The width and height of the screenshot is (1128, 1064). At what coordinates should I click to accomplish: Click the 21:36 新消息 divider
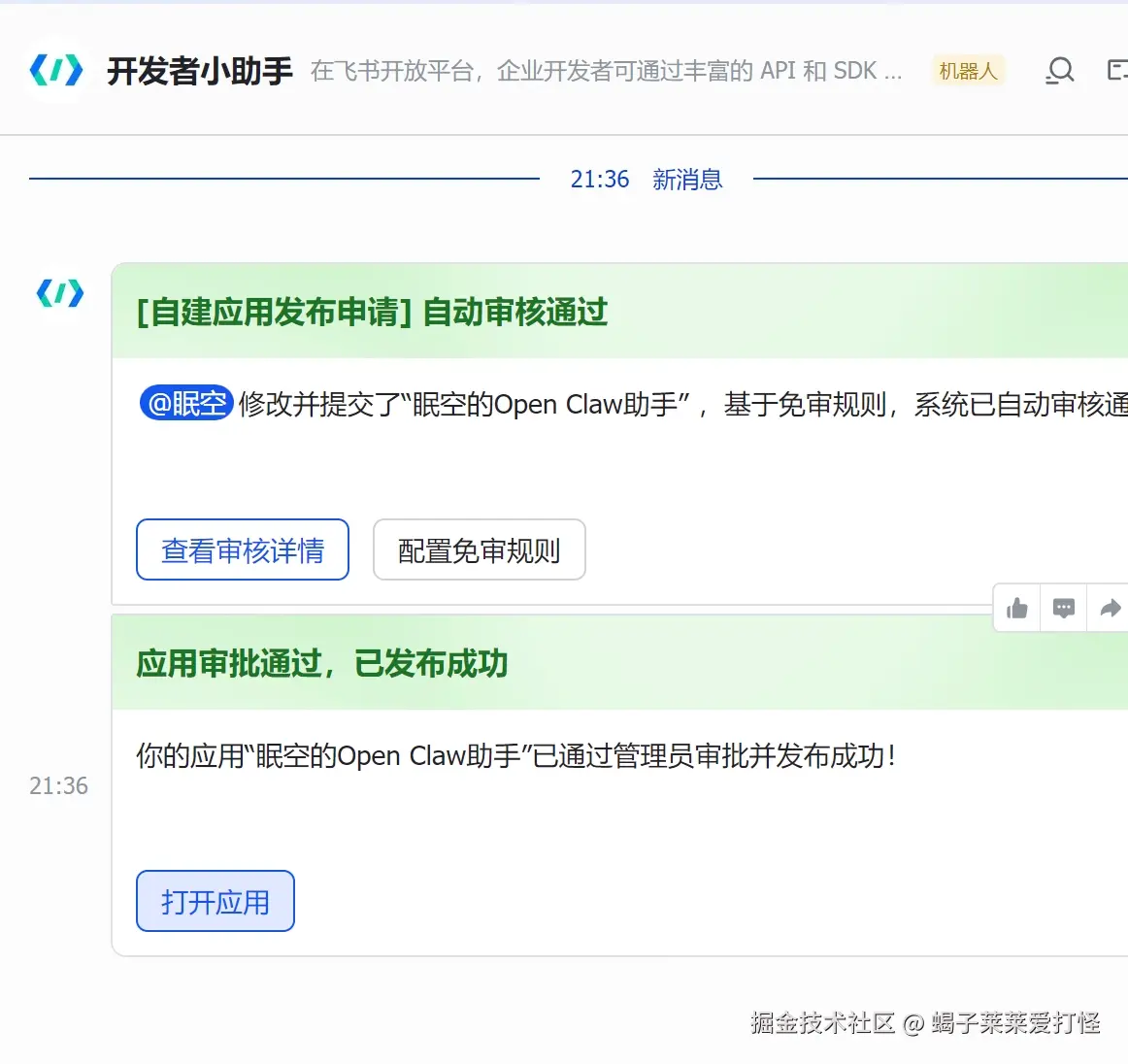coord(646,180)
